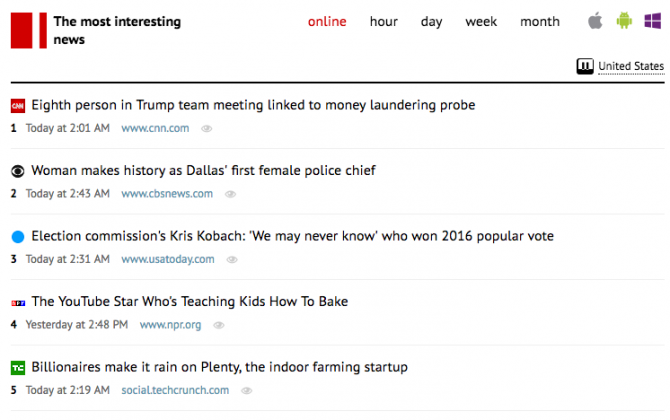The height and width of the screenshot is (420, 670).
Task: Open the Dallas female police chief headline
Action: 203,171
